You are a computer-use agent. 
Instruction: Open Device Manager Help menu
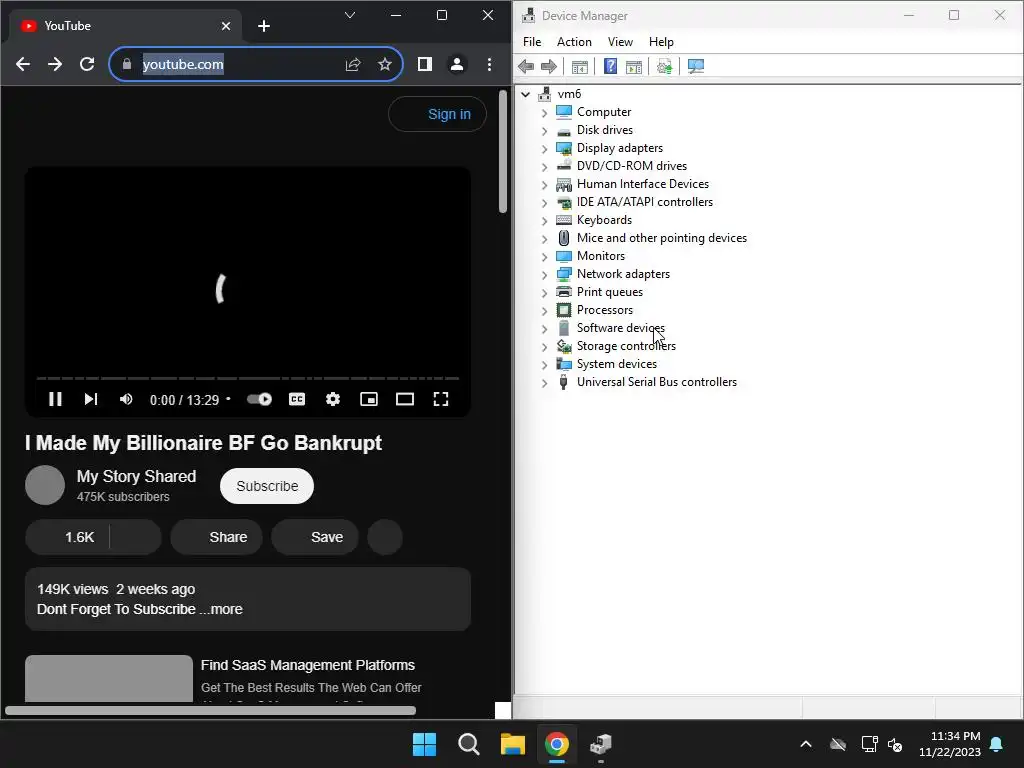pyautogui.click(x=661, y=42)
